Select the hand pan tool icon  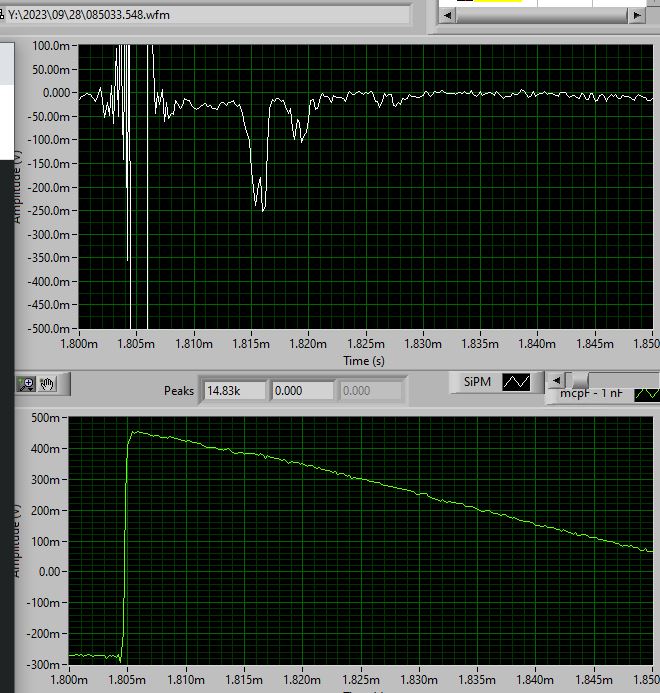pos(47,384)
